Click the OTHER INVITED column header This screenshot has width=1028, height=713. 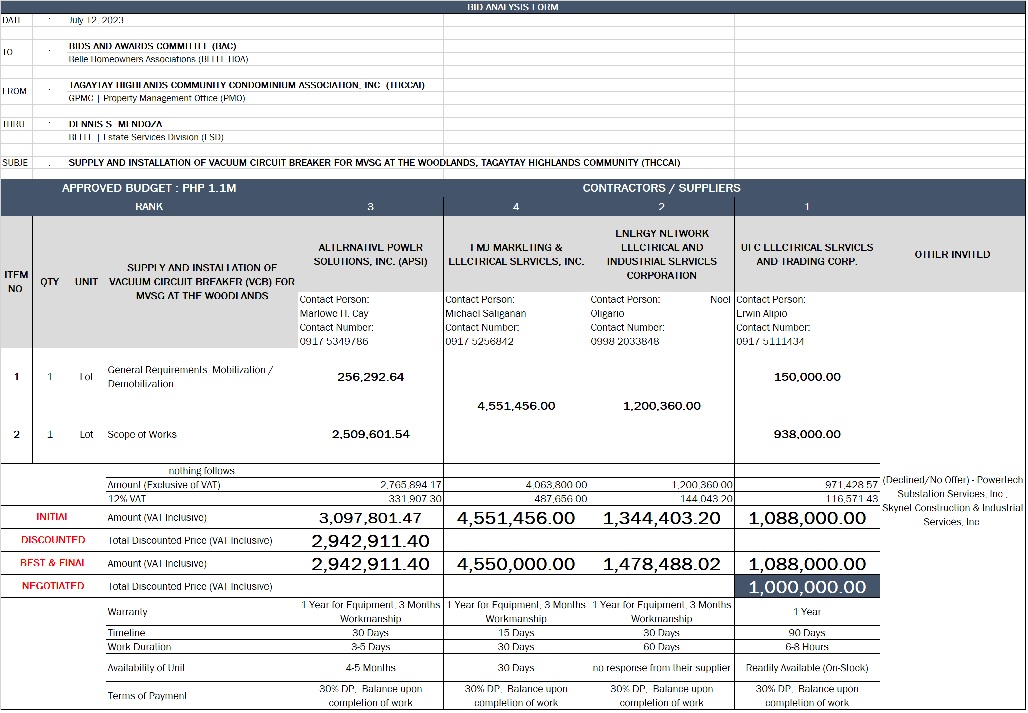pos(953,254)
